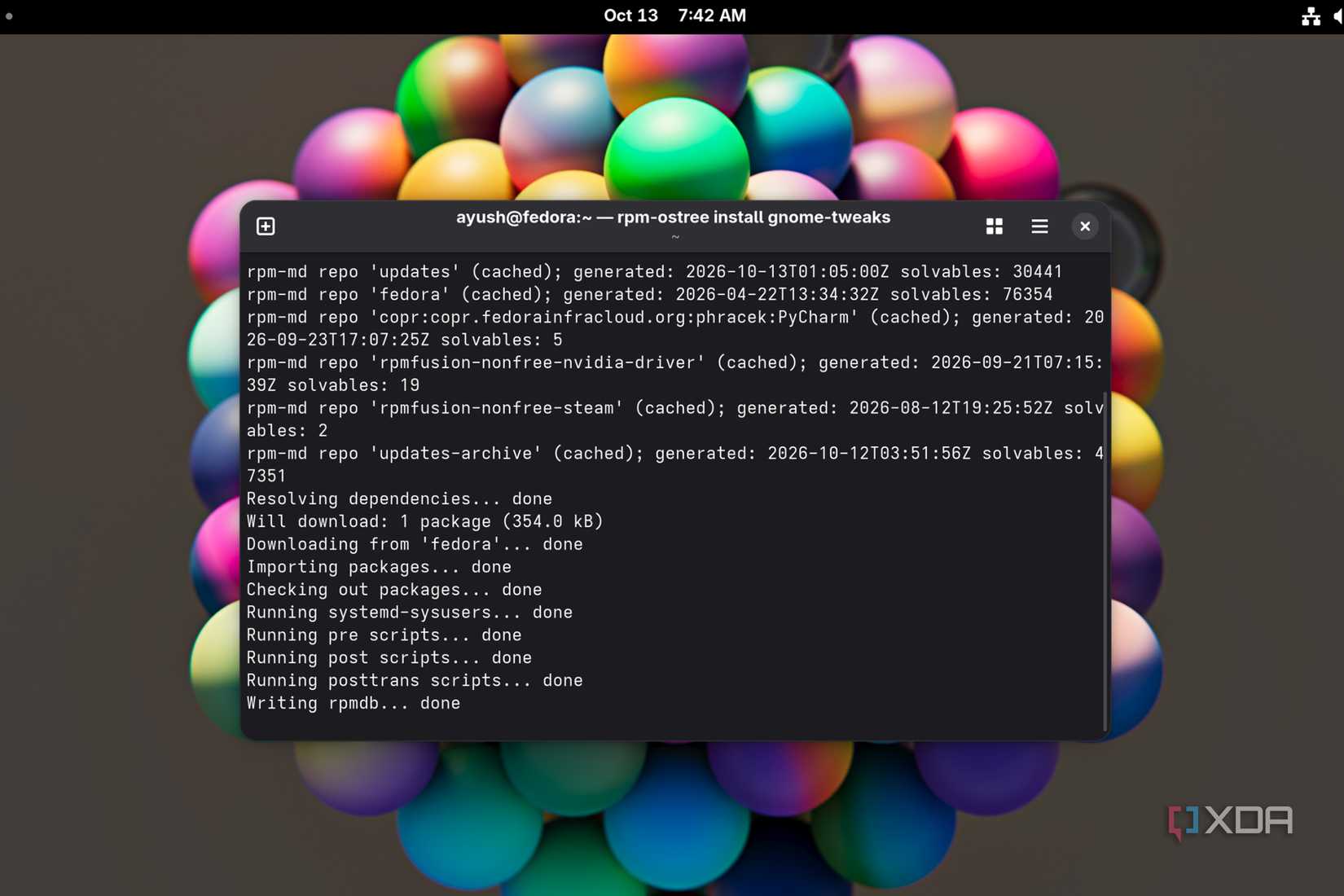Click the PyCharm copr repo line
1344x896 pixels.
click(x=675, y=328)
